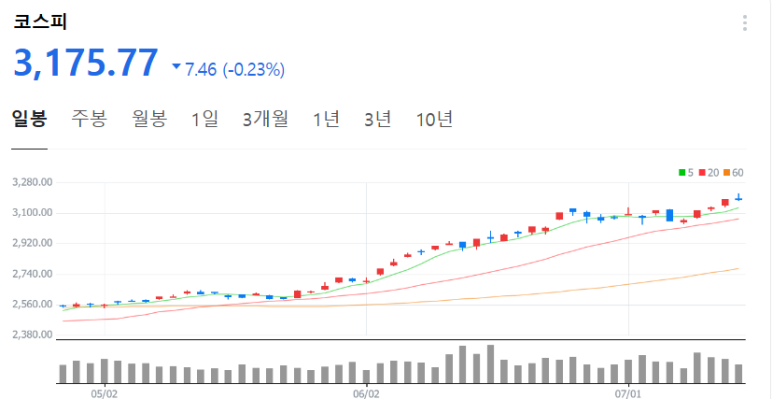Open the three-dot more options menu
The image size is (773, 399).
click(x=744, y=23)
